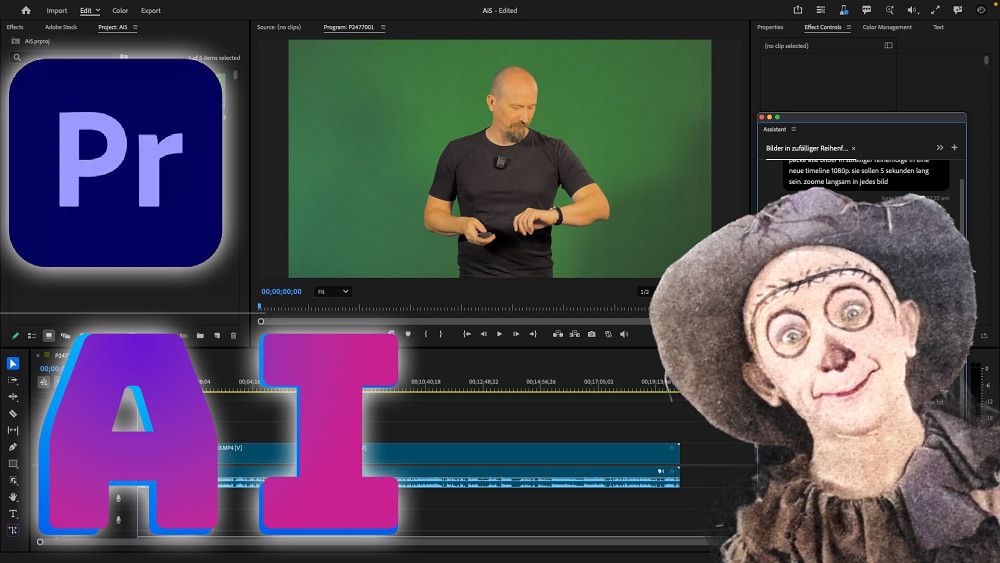Go to the Home screen icon

26,10
